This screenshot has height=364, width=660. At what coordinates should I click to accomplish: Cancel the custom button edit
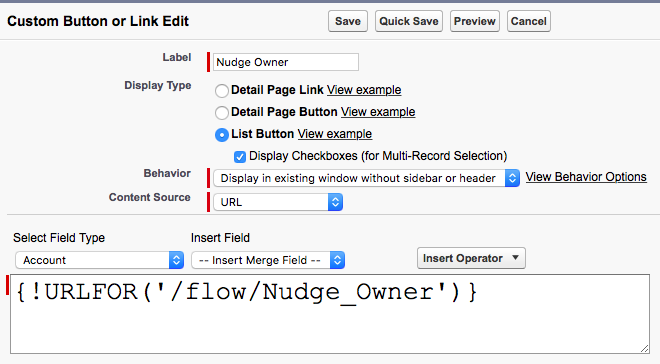click(x=529, y=21)
